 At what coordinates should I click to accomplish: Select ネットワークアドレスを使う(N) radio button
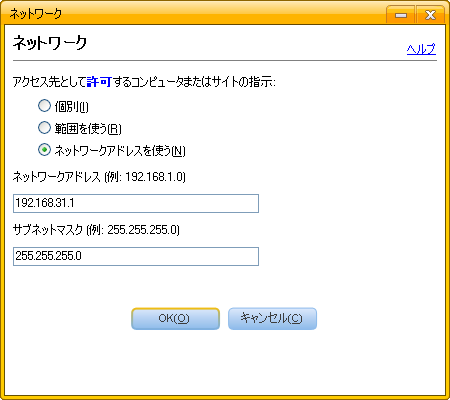[x=44, y=150]
